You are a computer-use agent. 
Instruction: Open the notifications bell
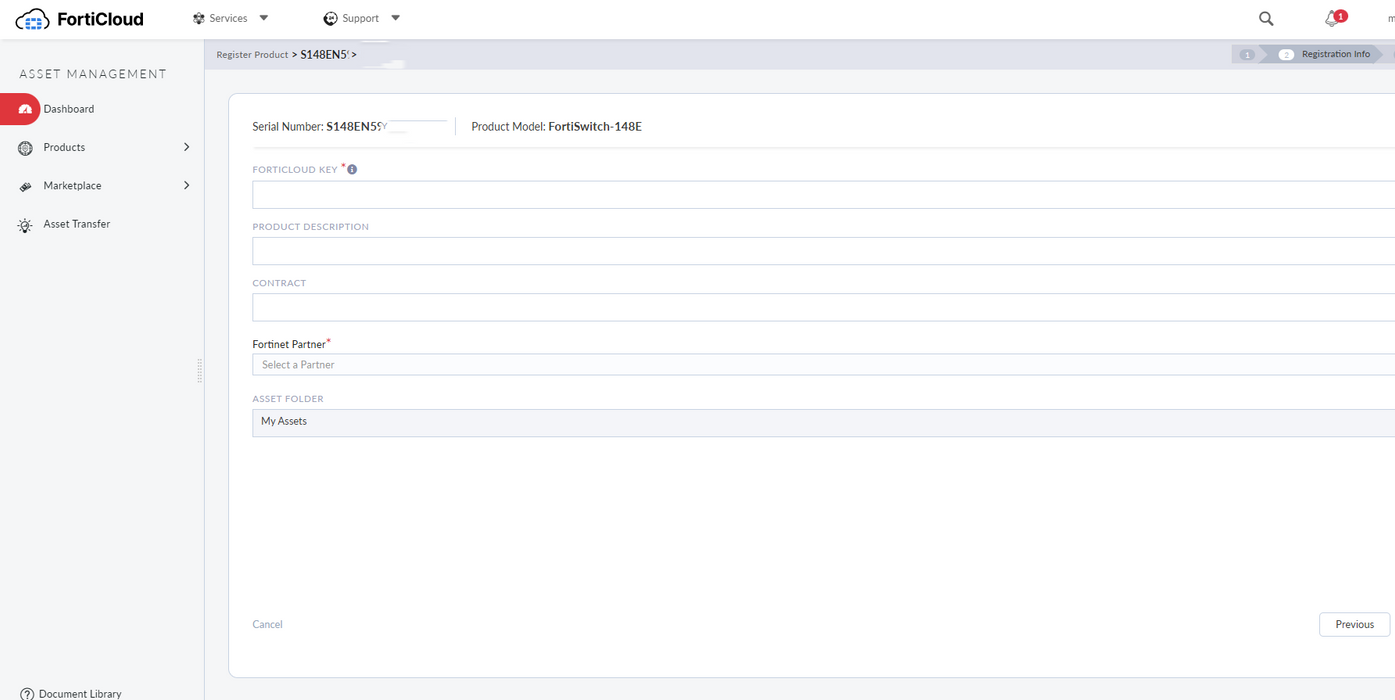1333,18
